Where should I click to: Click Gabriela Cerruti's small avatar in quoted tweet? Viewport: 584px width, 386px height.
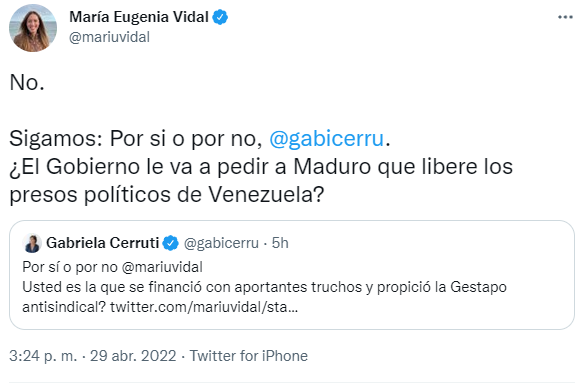[x=32, y=243]
